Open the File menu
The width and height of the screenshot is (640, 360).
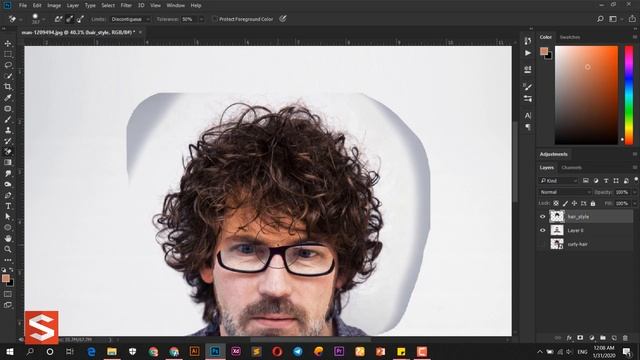point(22,5)
